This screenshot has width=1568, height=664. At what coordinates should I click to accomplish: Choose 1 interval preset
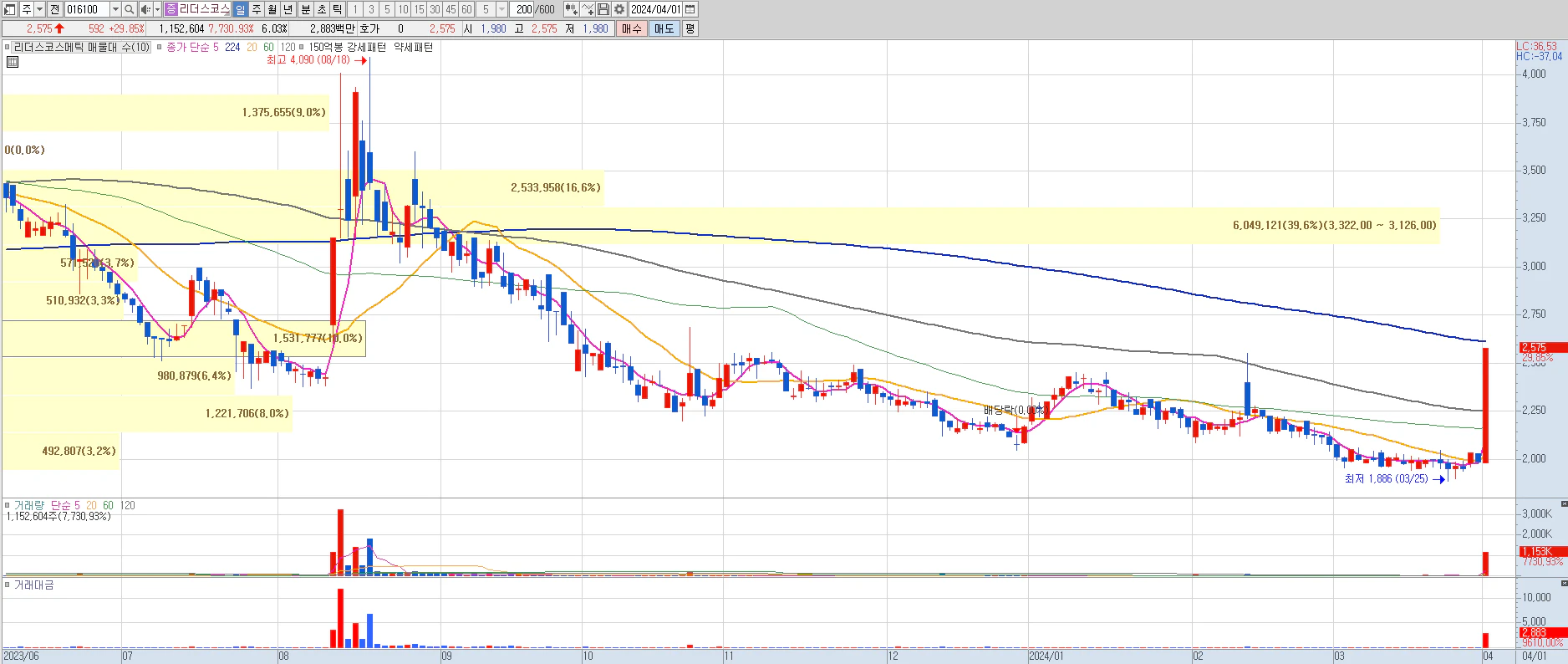pyautogui.click(x=355, y=9)
